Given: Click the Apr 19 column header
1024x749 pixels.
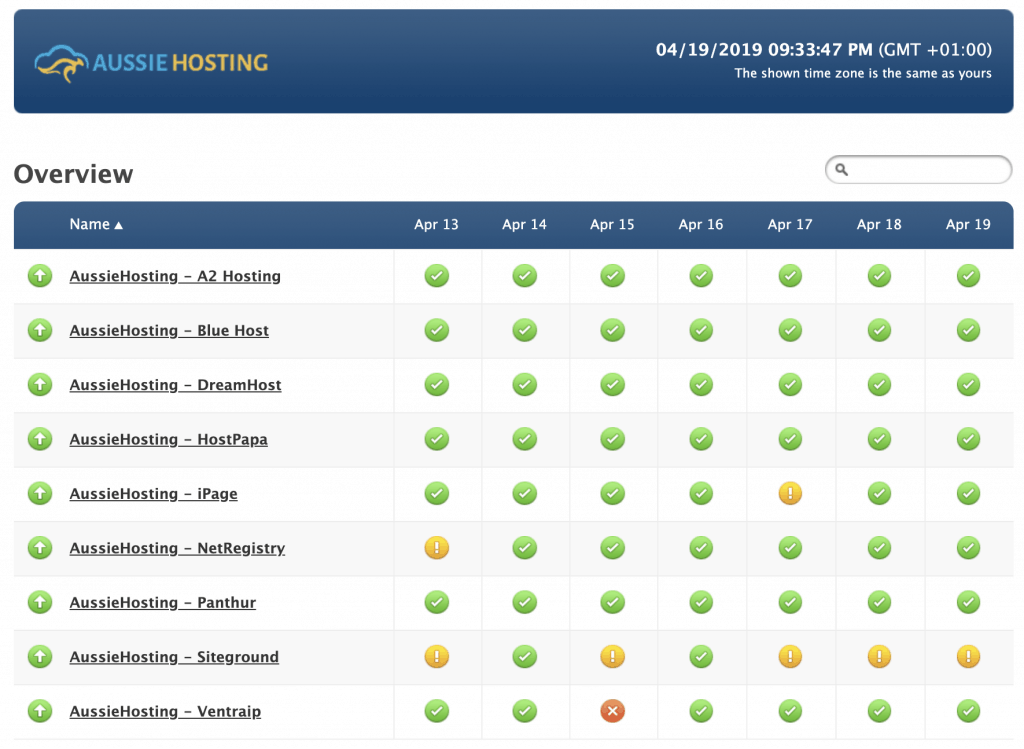Looking at the screenshot, I should tap(968, 225).
